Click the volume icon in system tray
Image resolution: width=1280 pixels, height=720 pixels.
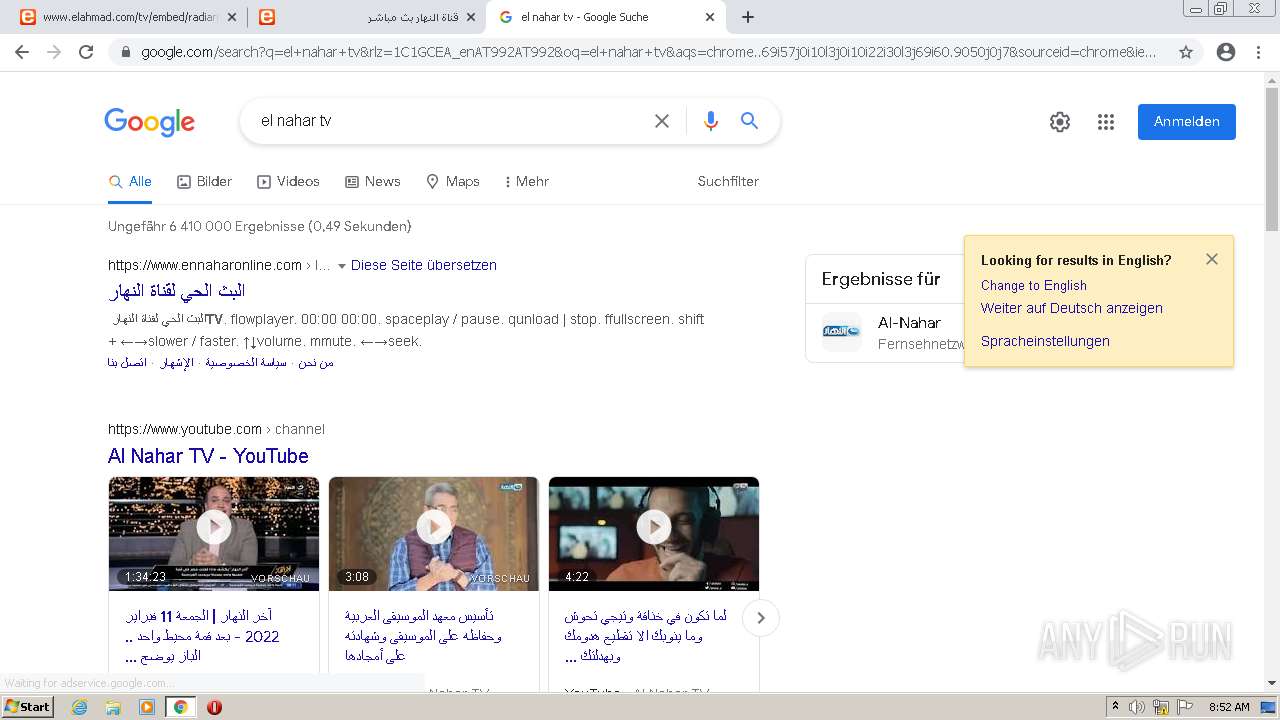coord(1137,707)
